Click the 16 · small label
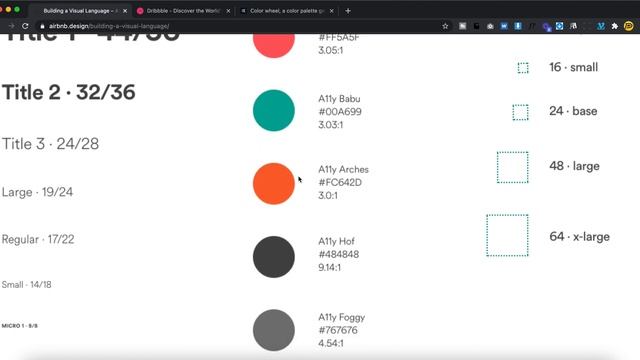 tap(573, 67)
